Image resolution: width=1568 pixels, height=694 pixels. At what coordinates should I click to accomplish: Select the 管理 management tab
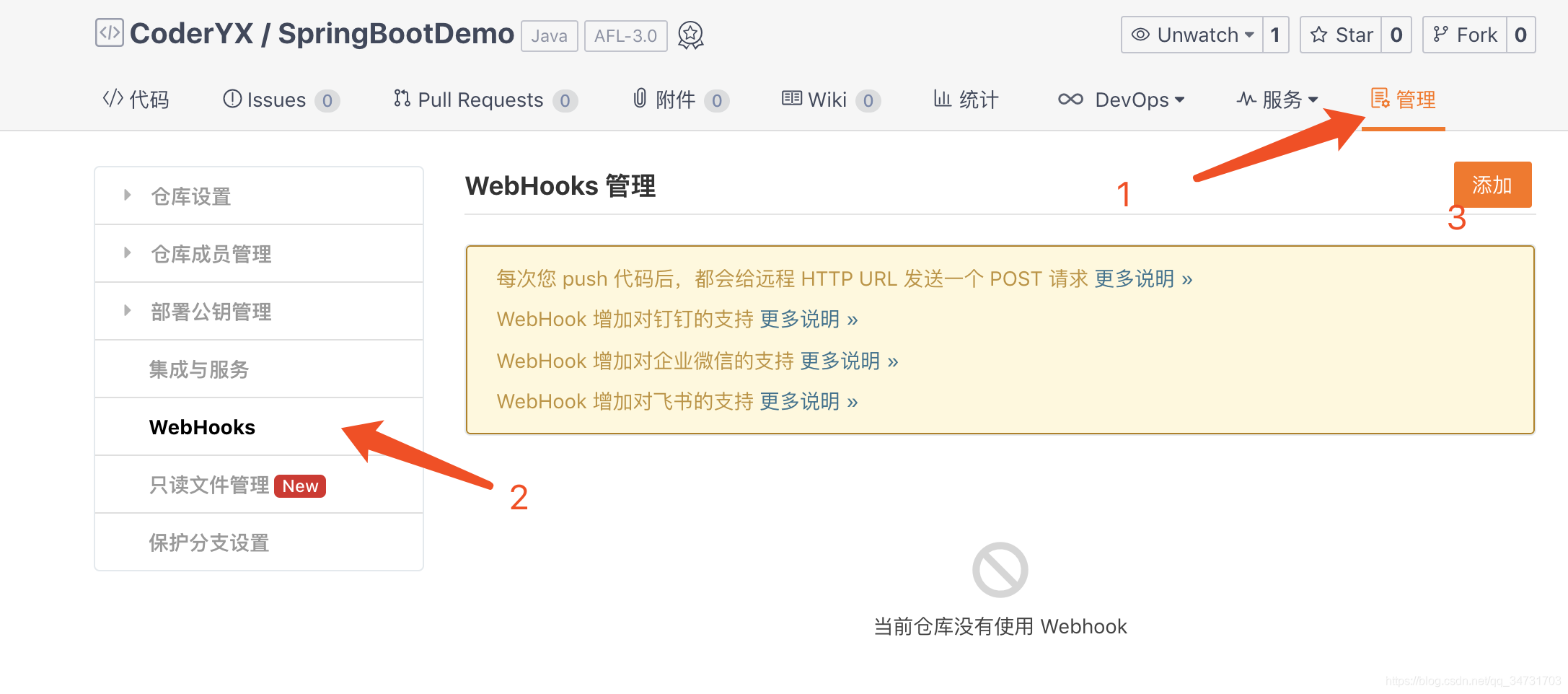click(1403, 100)
